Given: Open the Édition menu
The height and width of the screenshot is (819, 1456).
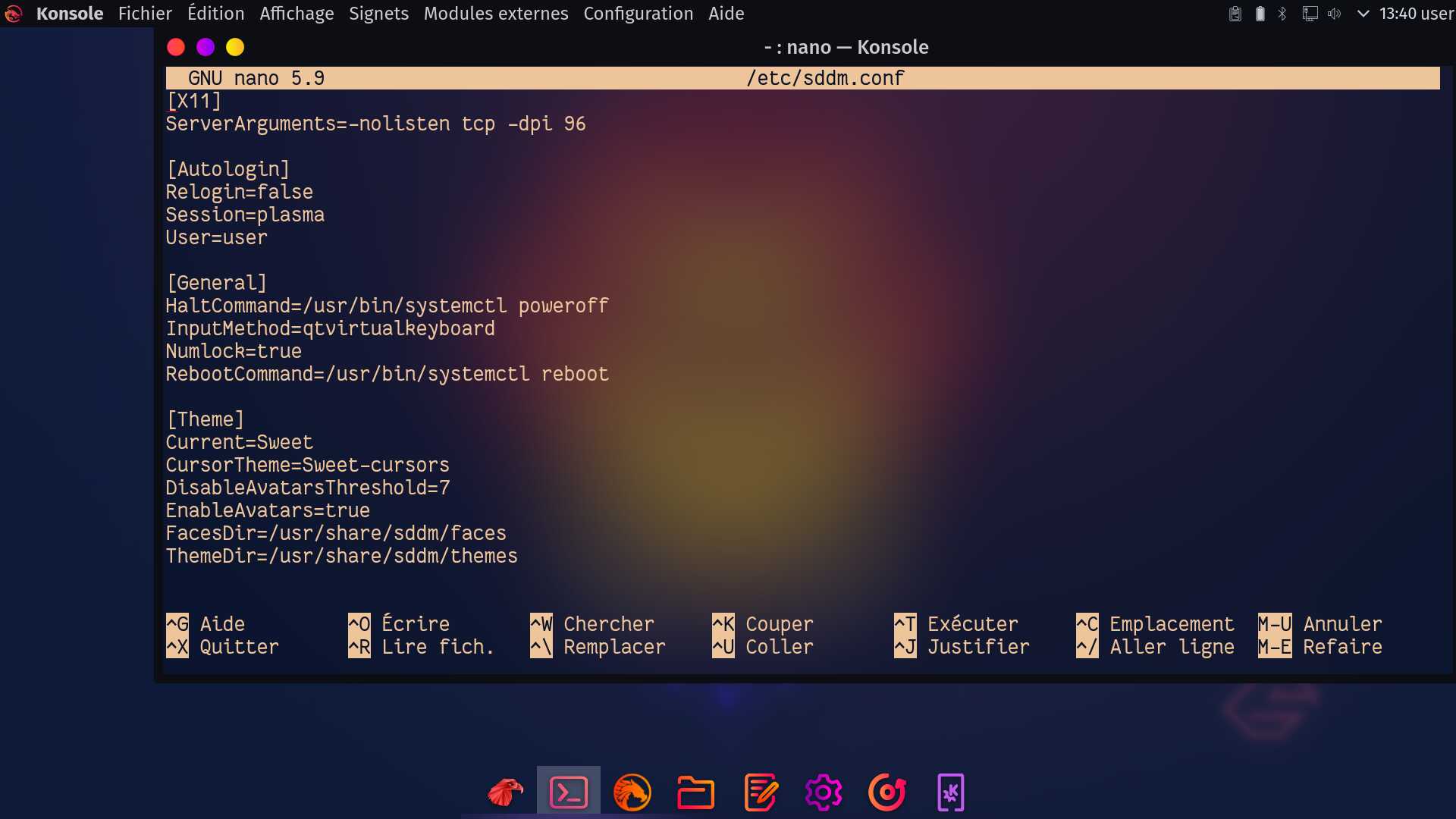Looking at the screenshot, I should click(216, 14).
